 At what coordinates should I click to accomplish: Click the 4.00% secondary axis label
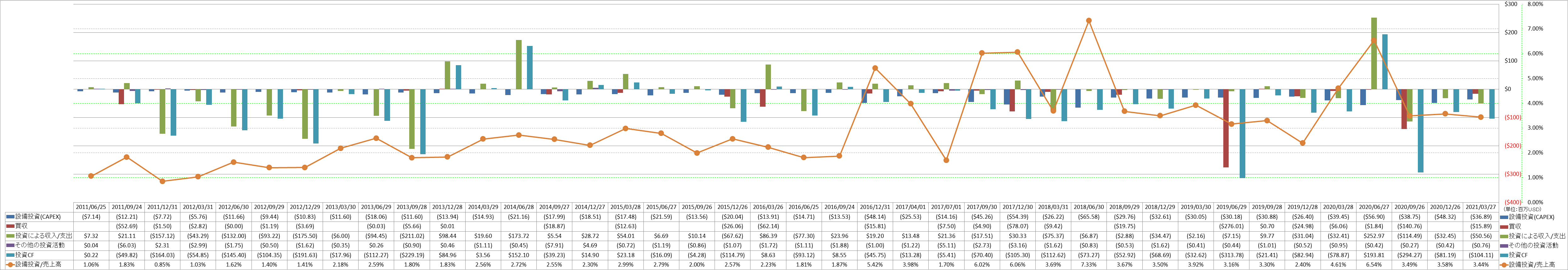click(1536, 104)
